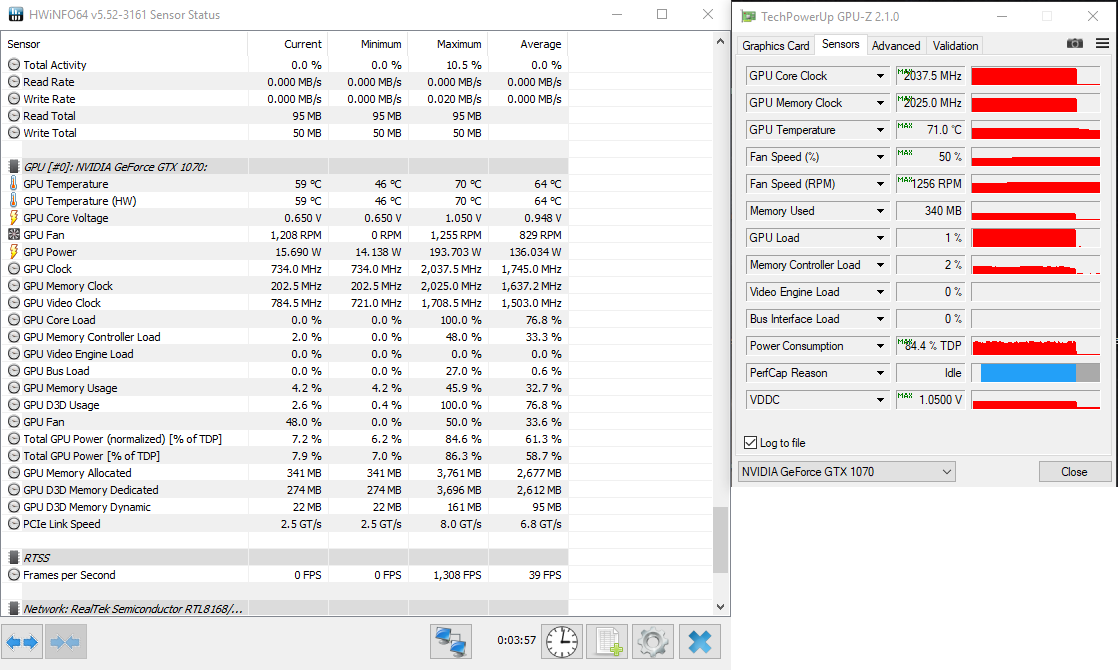Click the thermometer icon beside GPU Temperature row
The width and height of the screenshot is (1118, 670).
14,183
